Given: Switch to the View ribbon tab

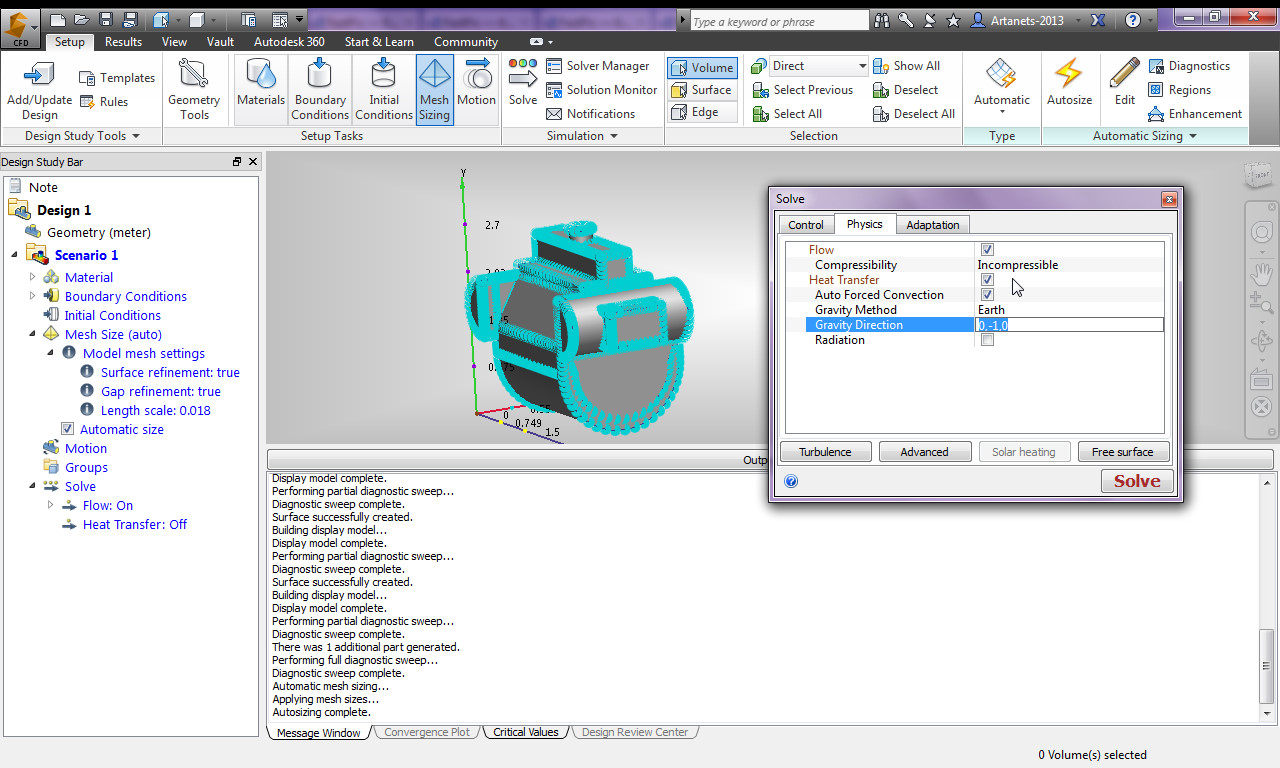Looking at the screenshot, I should (x=174, y=42).
